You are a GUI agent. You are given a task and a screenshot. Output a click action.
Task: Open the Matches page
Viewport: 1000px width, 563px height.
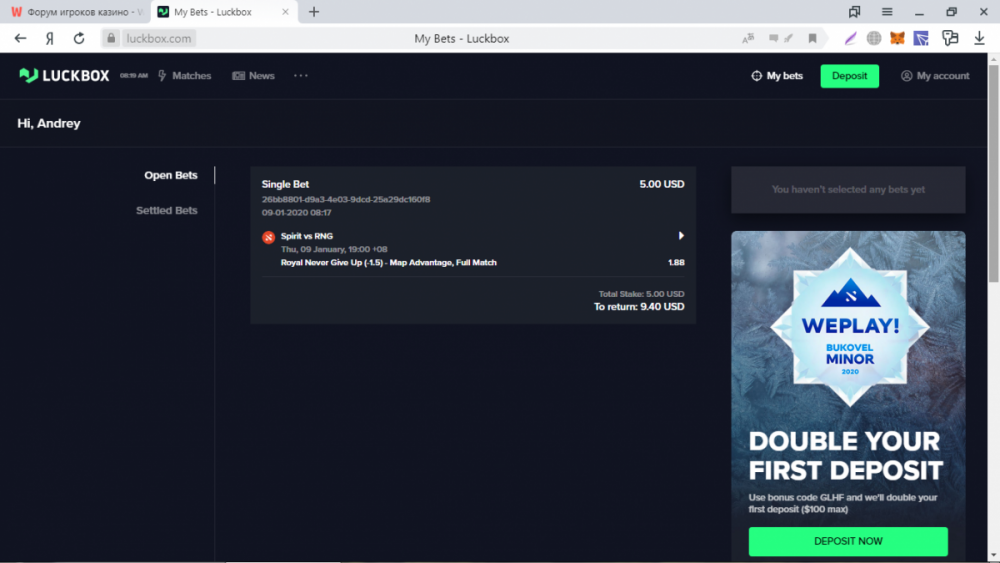point(184,75)
